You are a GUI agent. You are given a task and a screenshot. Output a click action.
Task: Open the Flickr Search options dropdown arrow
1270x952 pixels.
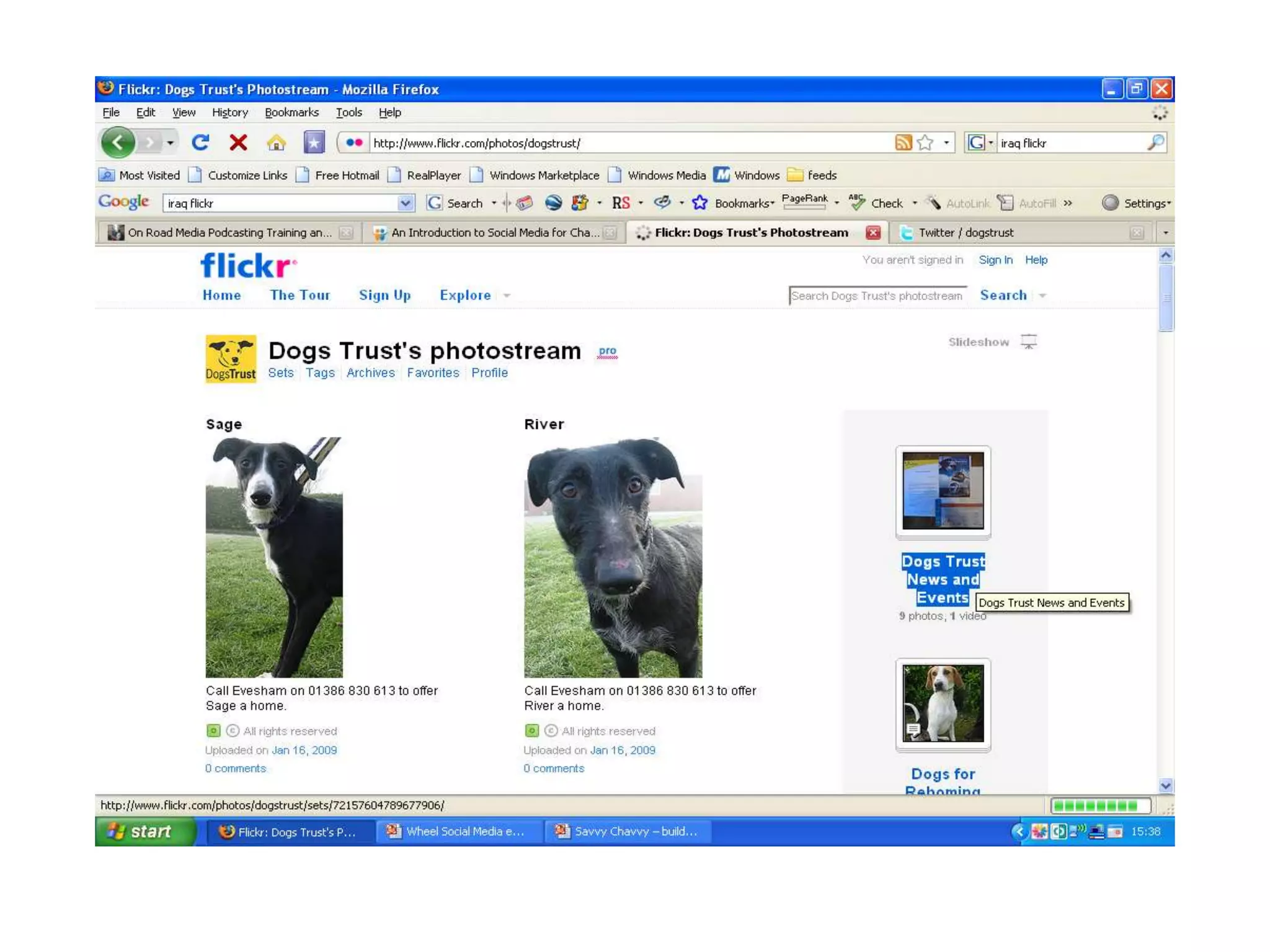click(x=1042, y=296)
